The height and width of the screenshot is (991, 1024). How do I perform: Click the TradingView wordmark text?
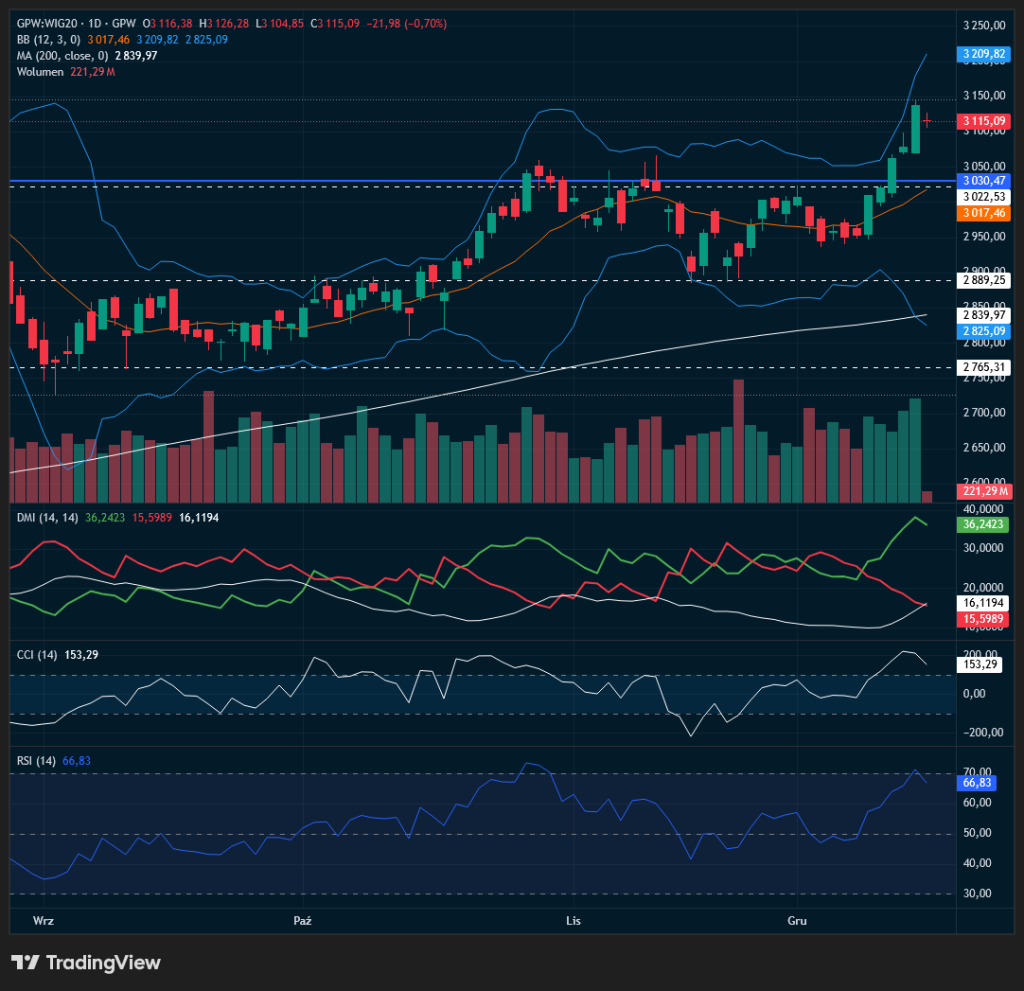pyautogui.click(x=103, y=962)
